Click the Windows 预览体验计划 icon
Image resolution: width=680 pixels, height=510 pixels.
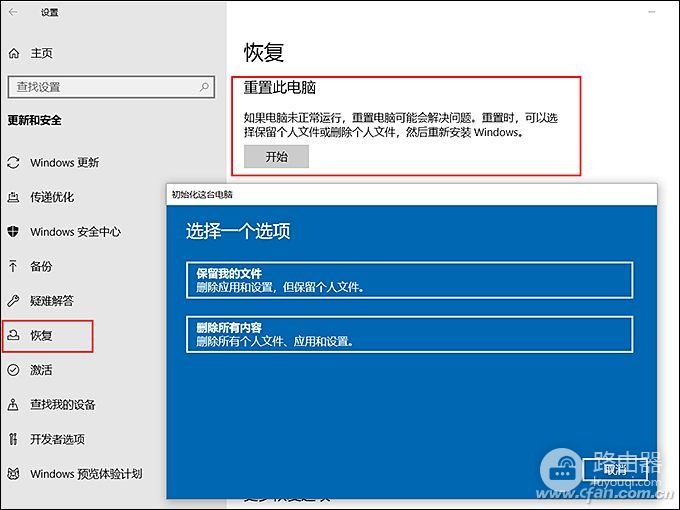[x=13, y=473]
